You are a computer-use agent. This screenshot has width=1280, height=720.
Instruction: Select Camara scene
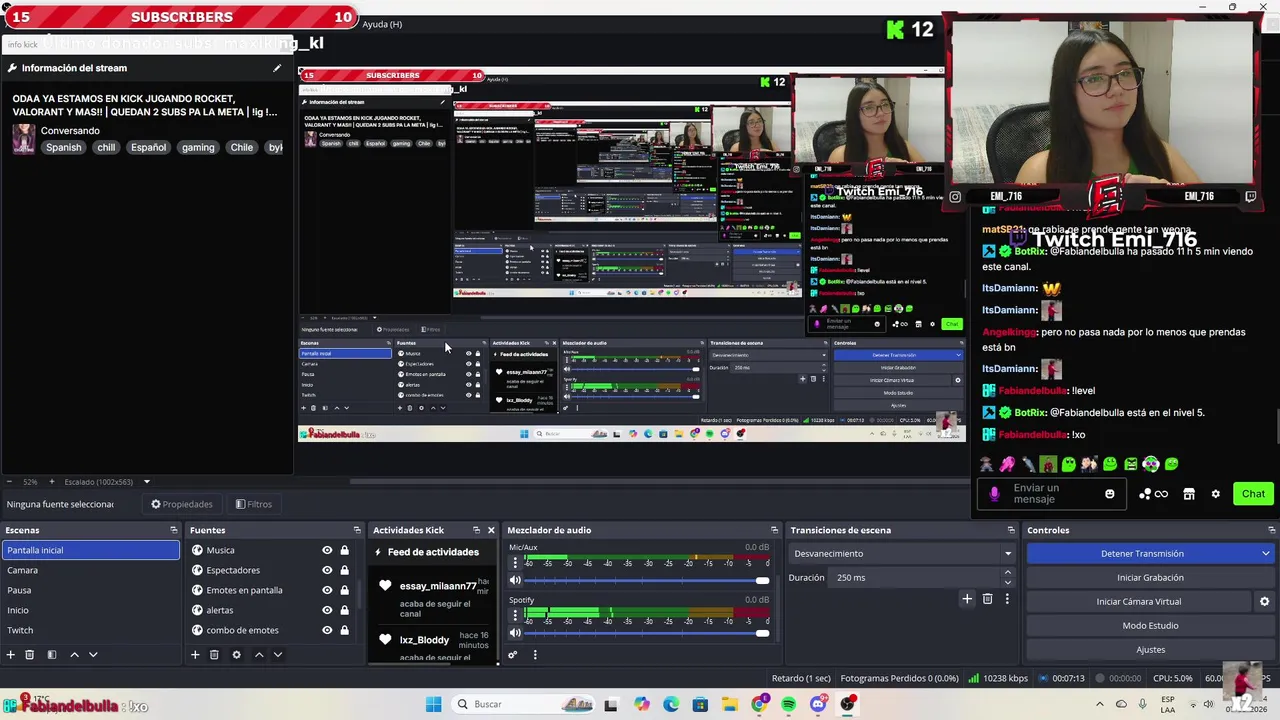point(90,570)
